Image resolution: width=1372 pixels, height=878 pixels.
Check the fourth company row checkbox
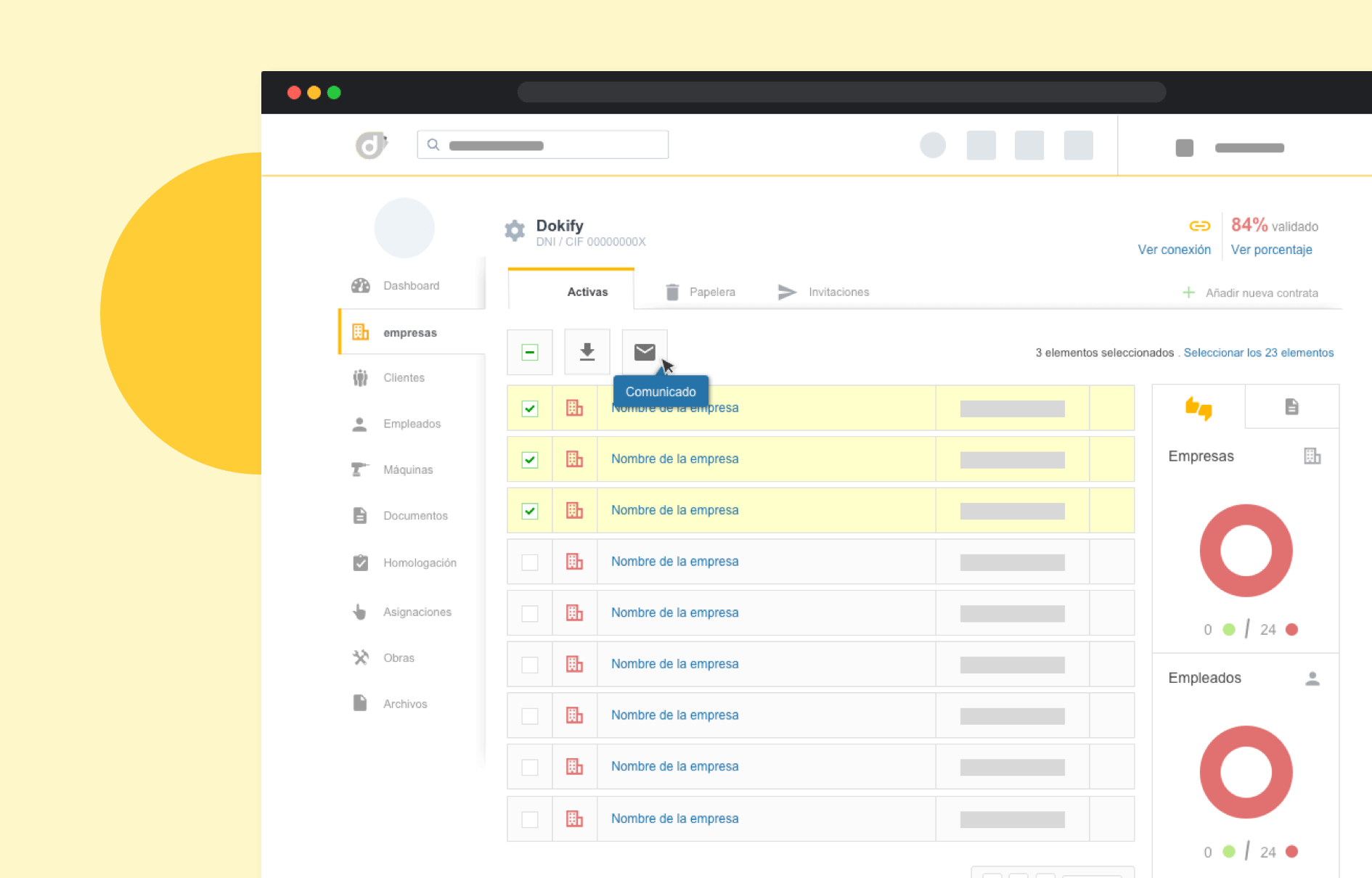pyautogui.click(x=530, y=562)
